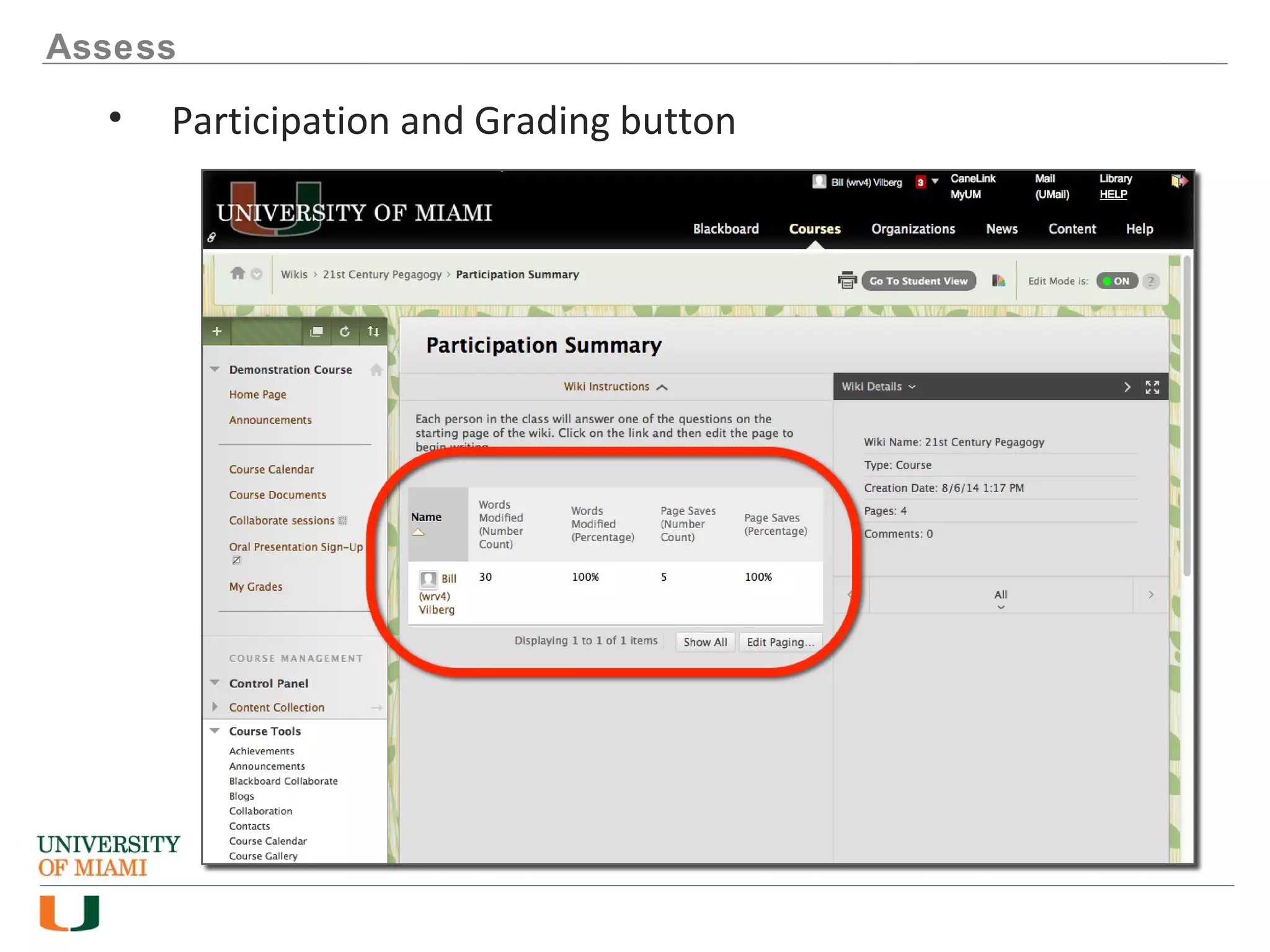Click the University of Miami banner logo

(x=353, y=211)
